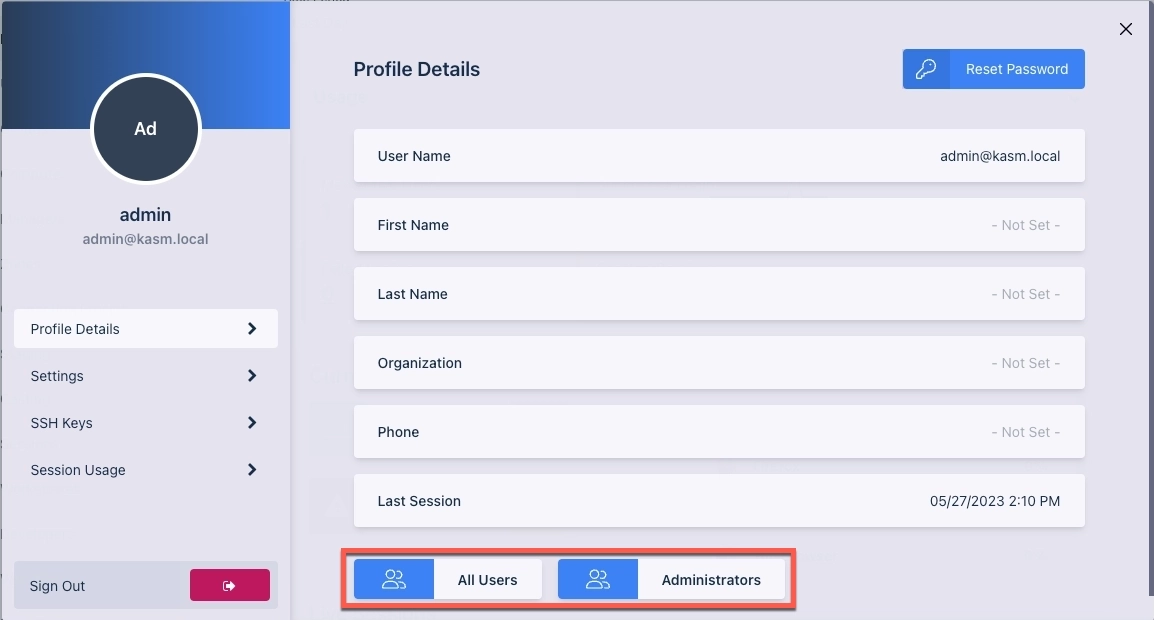The width and height of the screenshot is (1154, 620).
Task: Click the chevron arrow next to Profile Details
Action: tap(252, 329)
